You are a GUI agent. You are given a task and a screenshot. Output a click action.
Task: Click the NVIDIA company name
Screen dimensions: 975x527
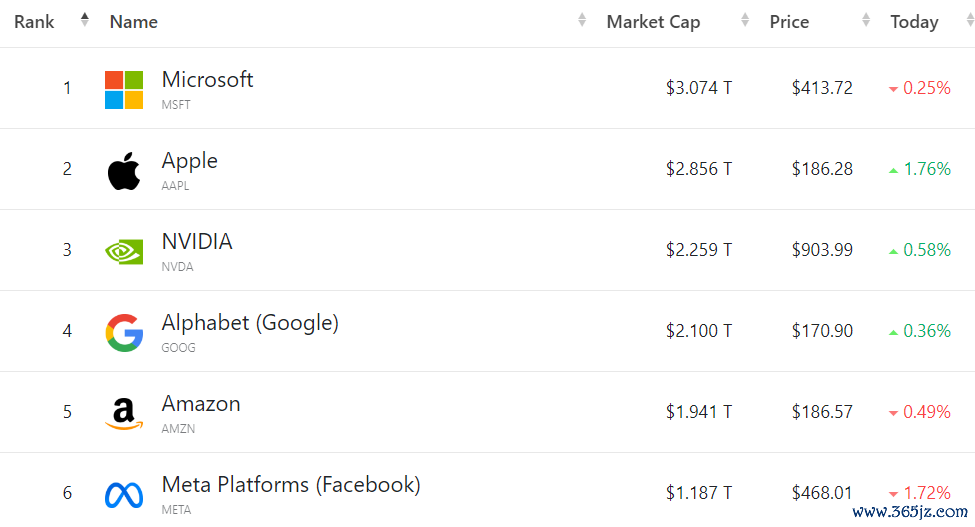[x=196, y=242]
